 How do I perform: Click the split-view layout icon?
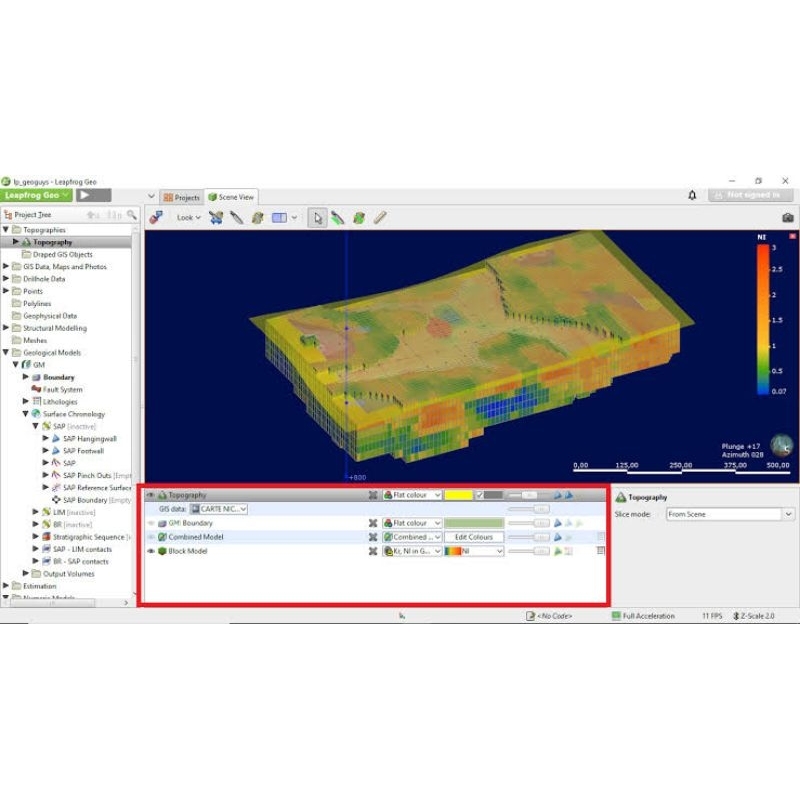click(279, 218)
